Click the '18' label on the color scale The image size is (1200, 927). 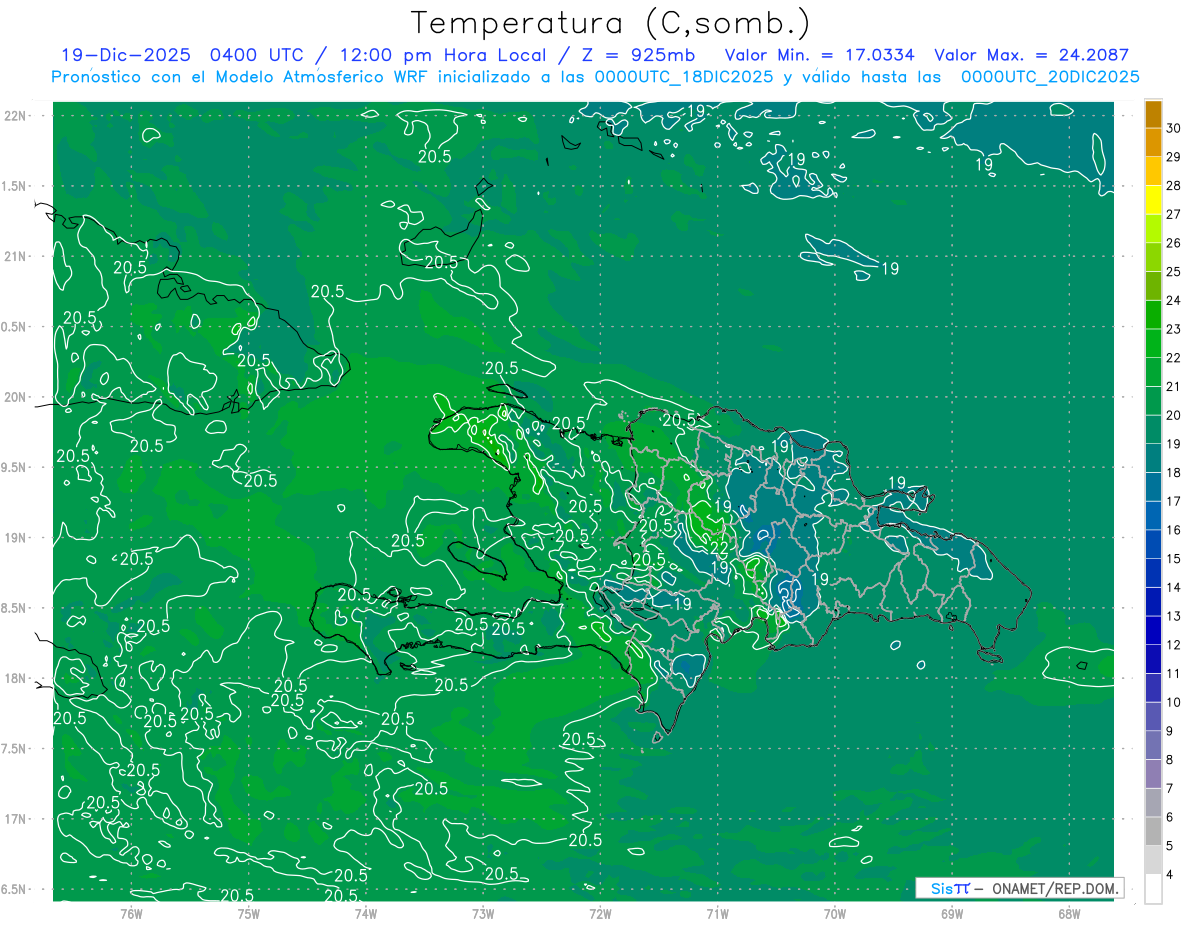coord(1174,473)
